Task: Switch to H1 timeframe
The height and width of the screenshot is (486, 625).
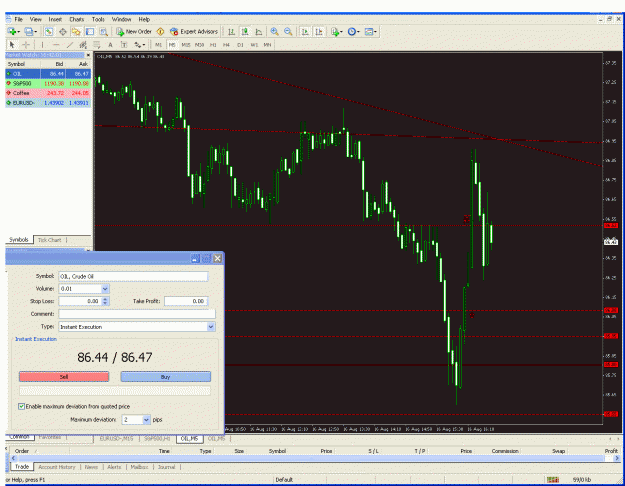Action: coord(213,45)
